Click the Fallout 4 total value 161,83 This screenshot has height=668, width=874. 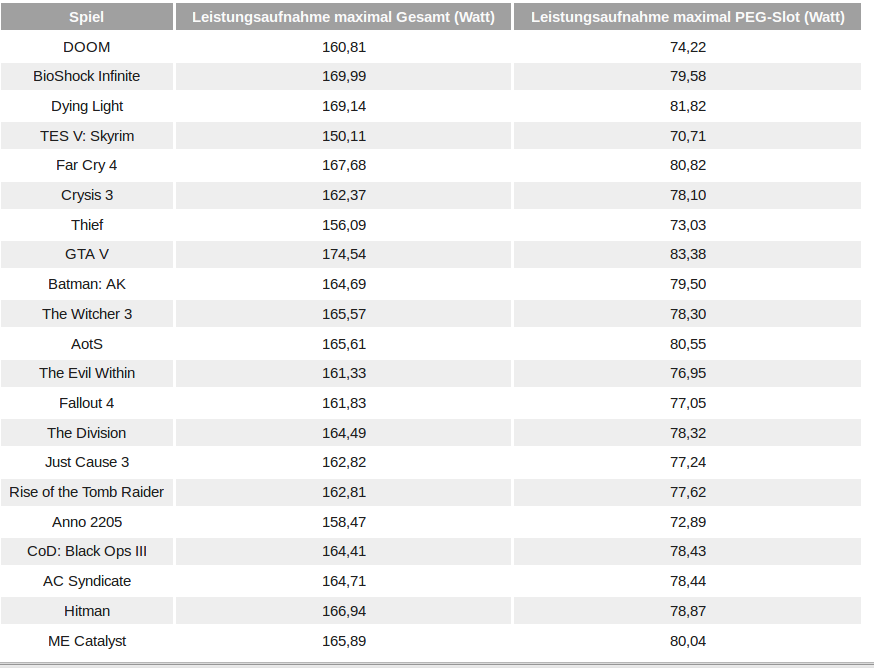tap(344, 403)
